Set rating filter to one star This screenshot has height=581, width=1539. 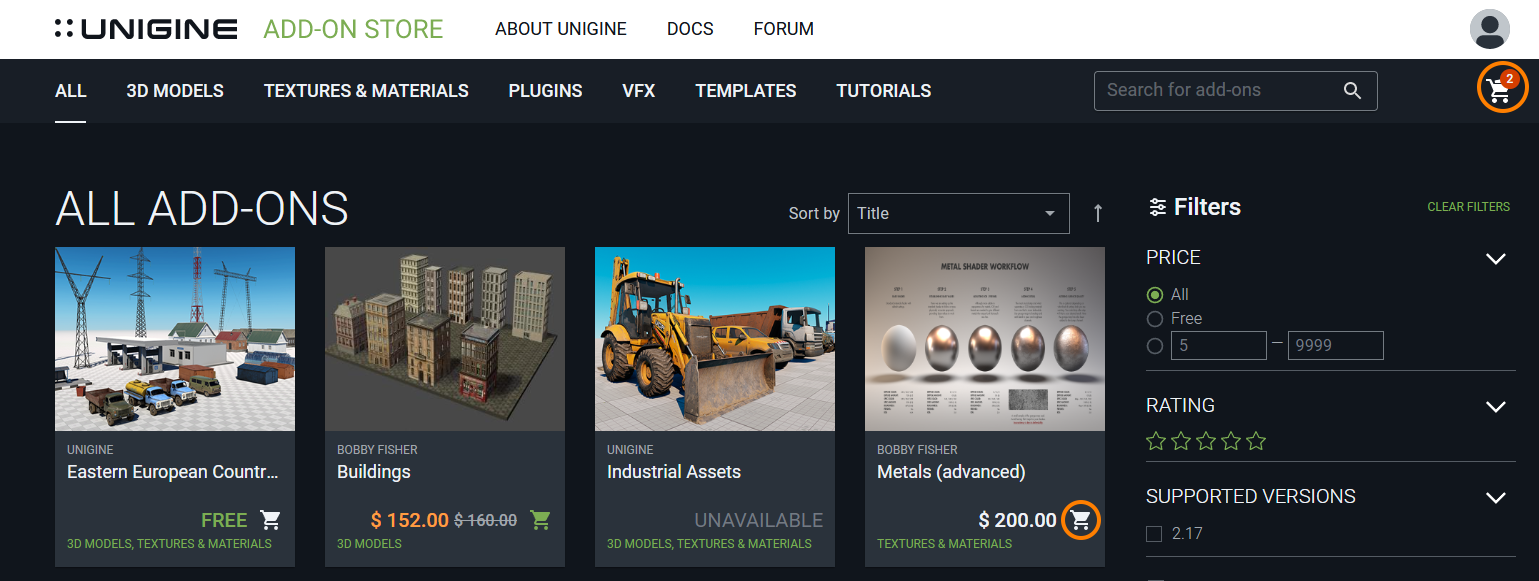click(x=1156, y=441)
